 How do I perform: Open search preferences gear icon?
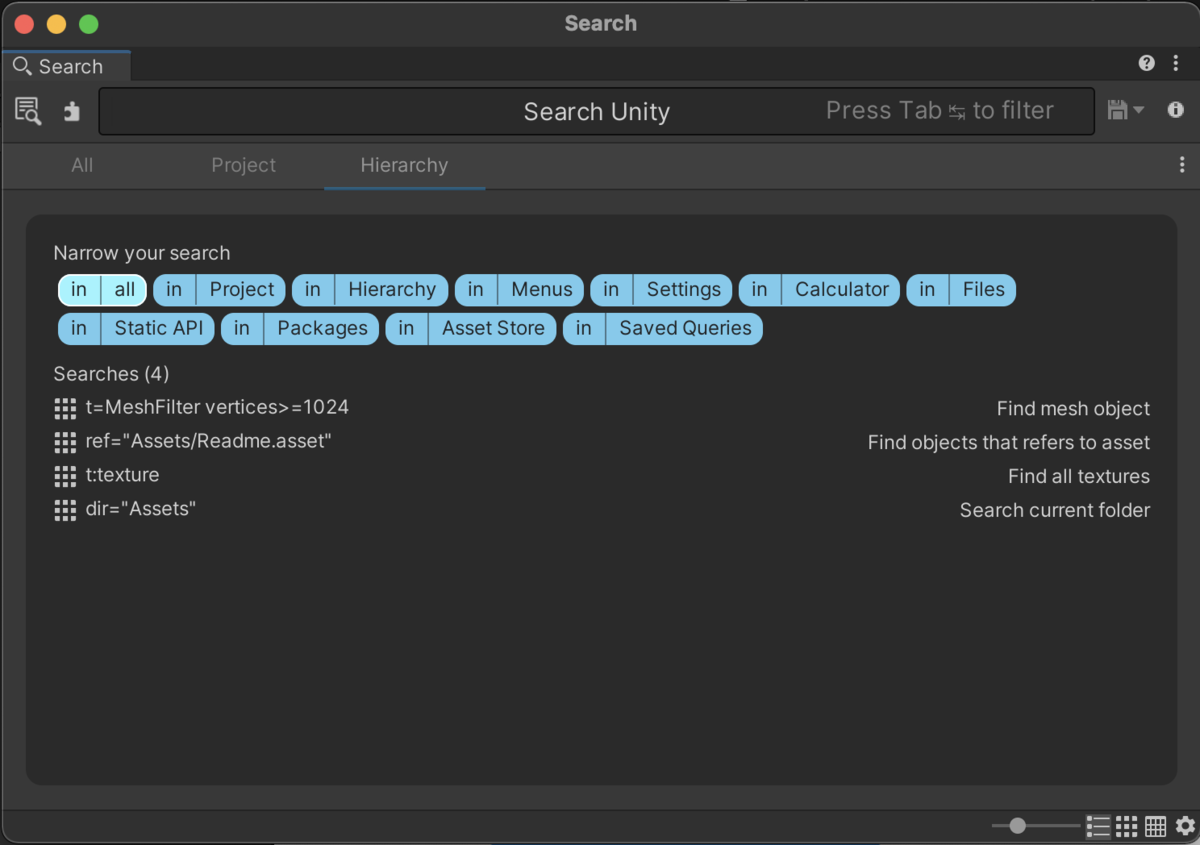[x=1185, y=826]
